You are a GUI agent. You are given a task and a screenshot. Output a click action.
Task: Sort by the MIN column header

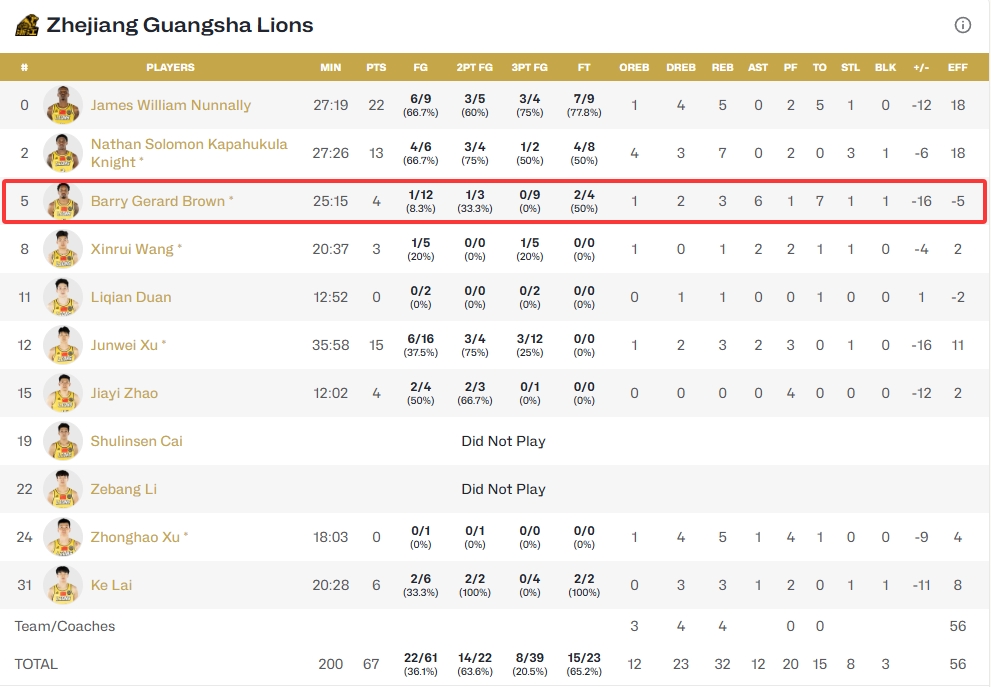(330, 68)
